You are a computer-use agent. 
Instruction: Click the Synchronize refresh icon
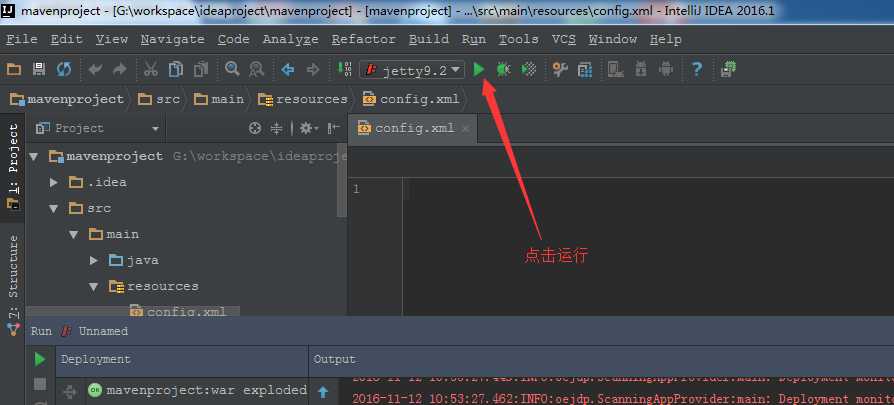[x=64, y=70]
